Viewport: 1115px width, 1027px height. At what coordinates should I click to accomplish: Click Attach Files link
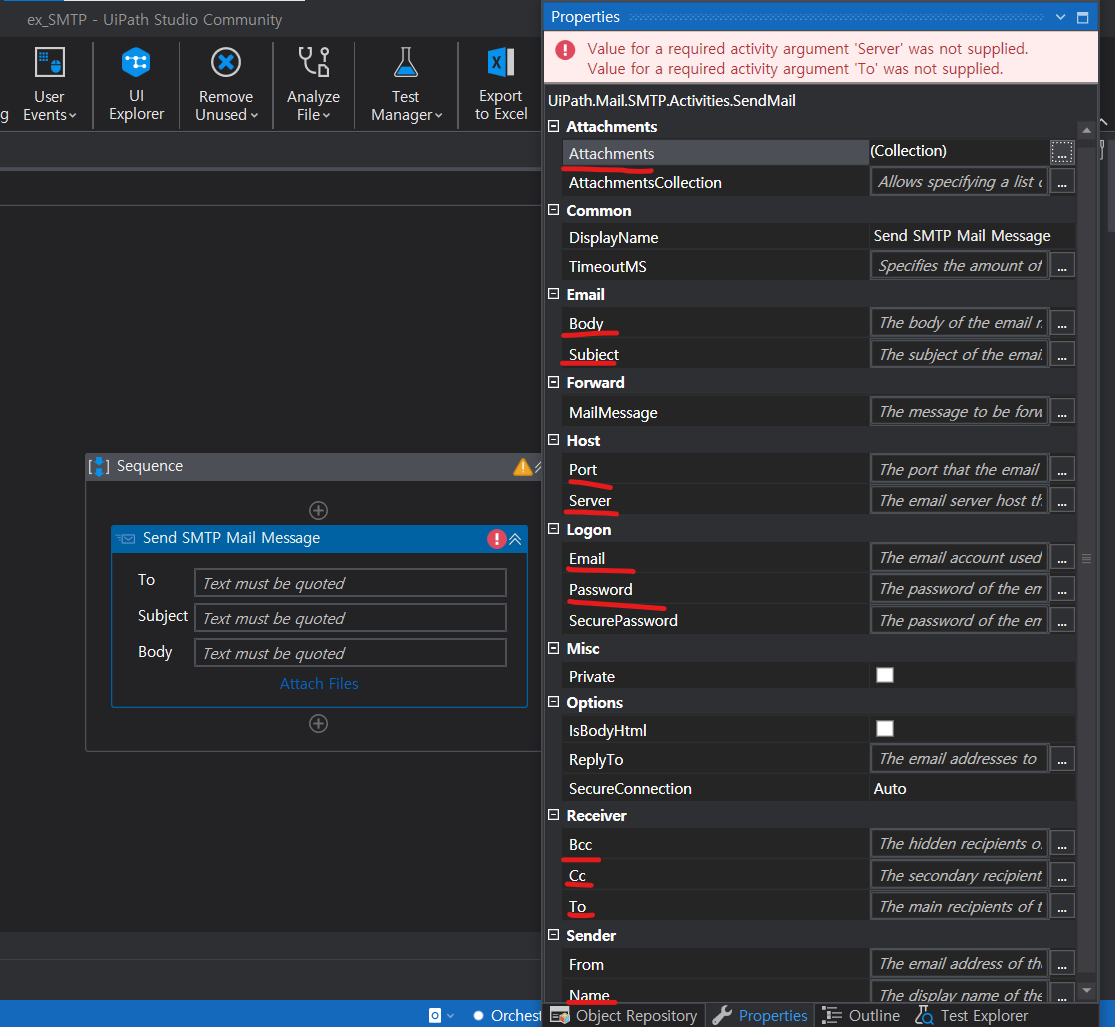[319, 684]
